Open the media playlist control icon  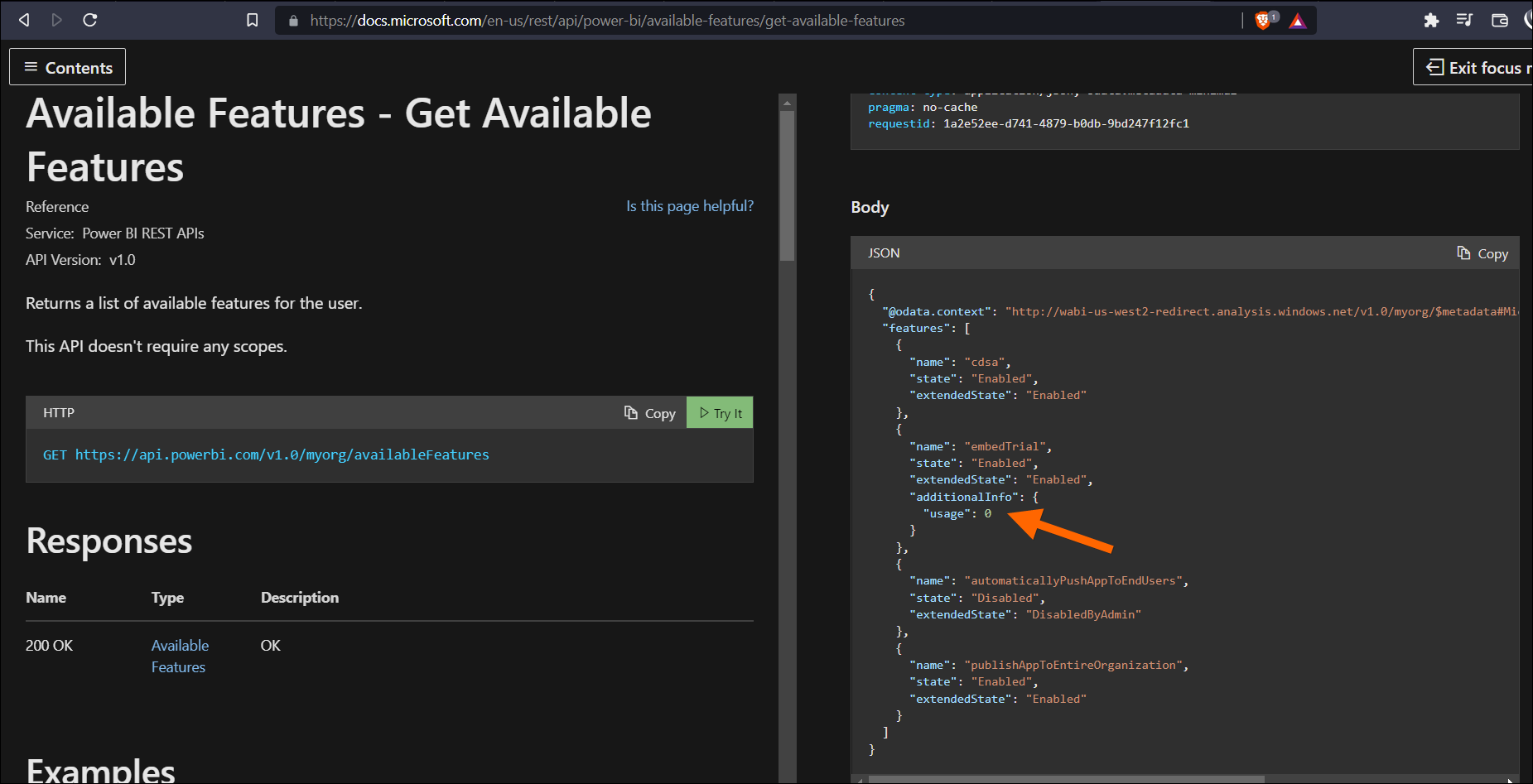1464,20
